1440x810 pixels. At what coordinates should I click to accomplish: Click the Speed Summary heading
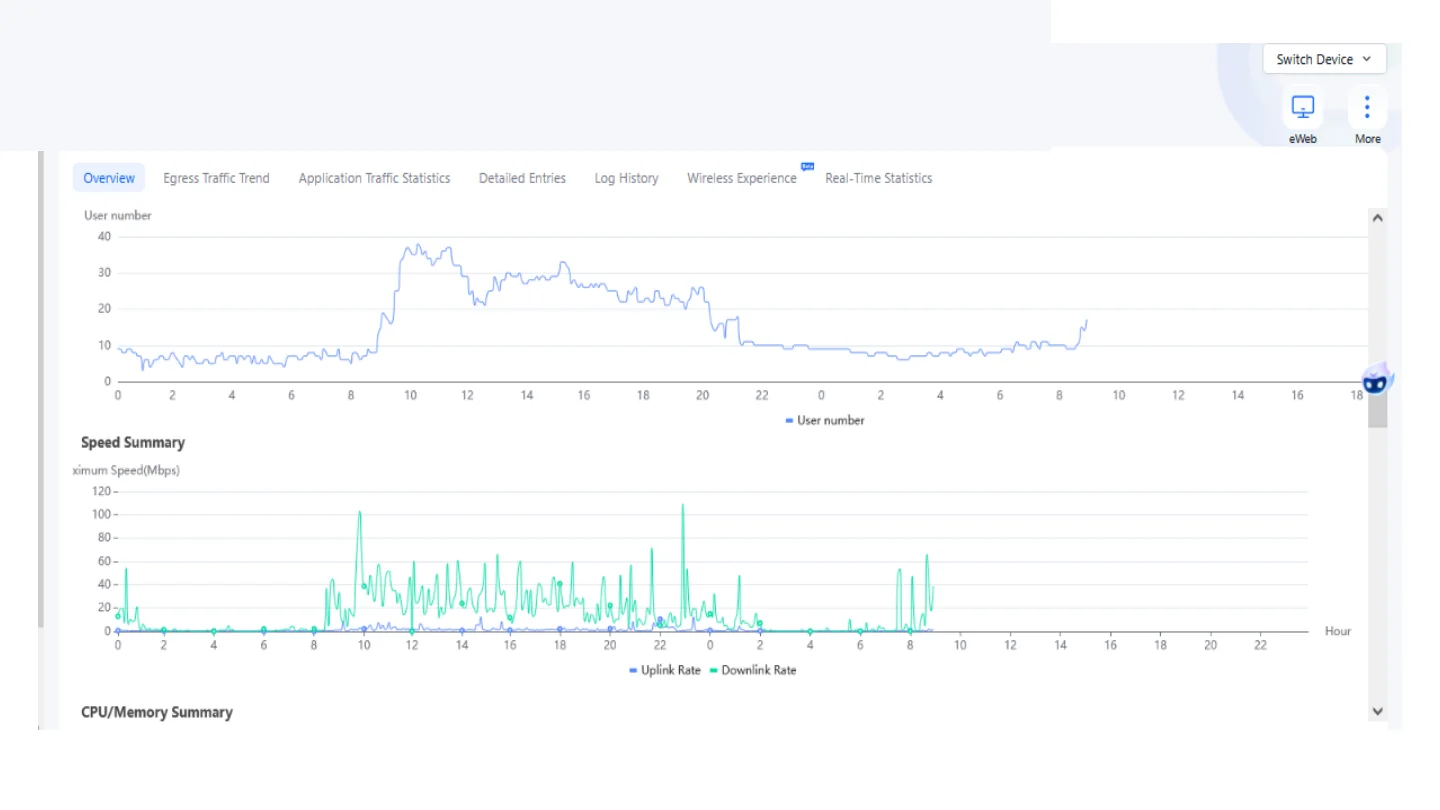133,442
